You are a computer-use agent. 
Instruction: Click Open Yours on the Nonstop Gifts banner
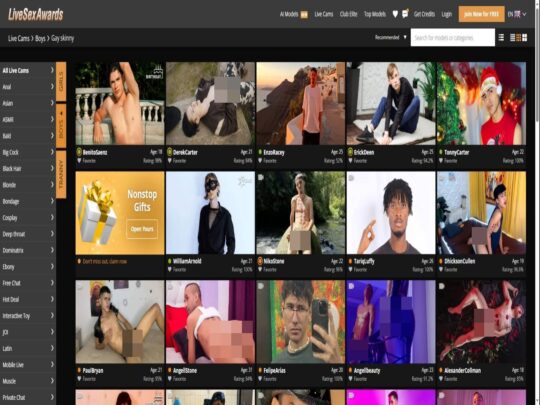coord(142,229)
